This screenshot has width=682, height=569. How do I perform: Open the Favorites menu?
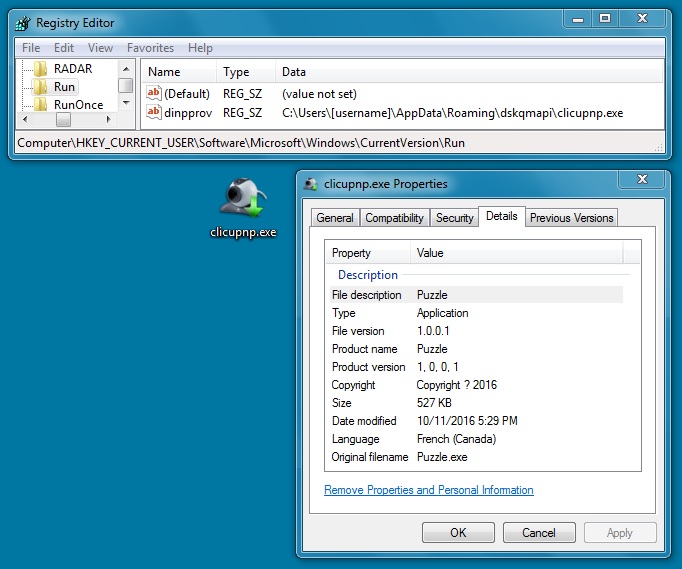pos(150,48)
